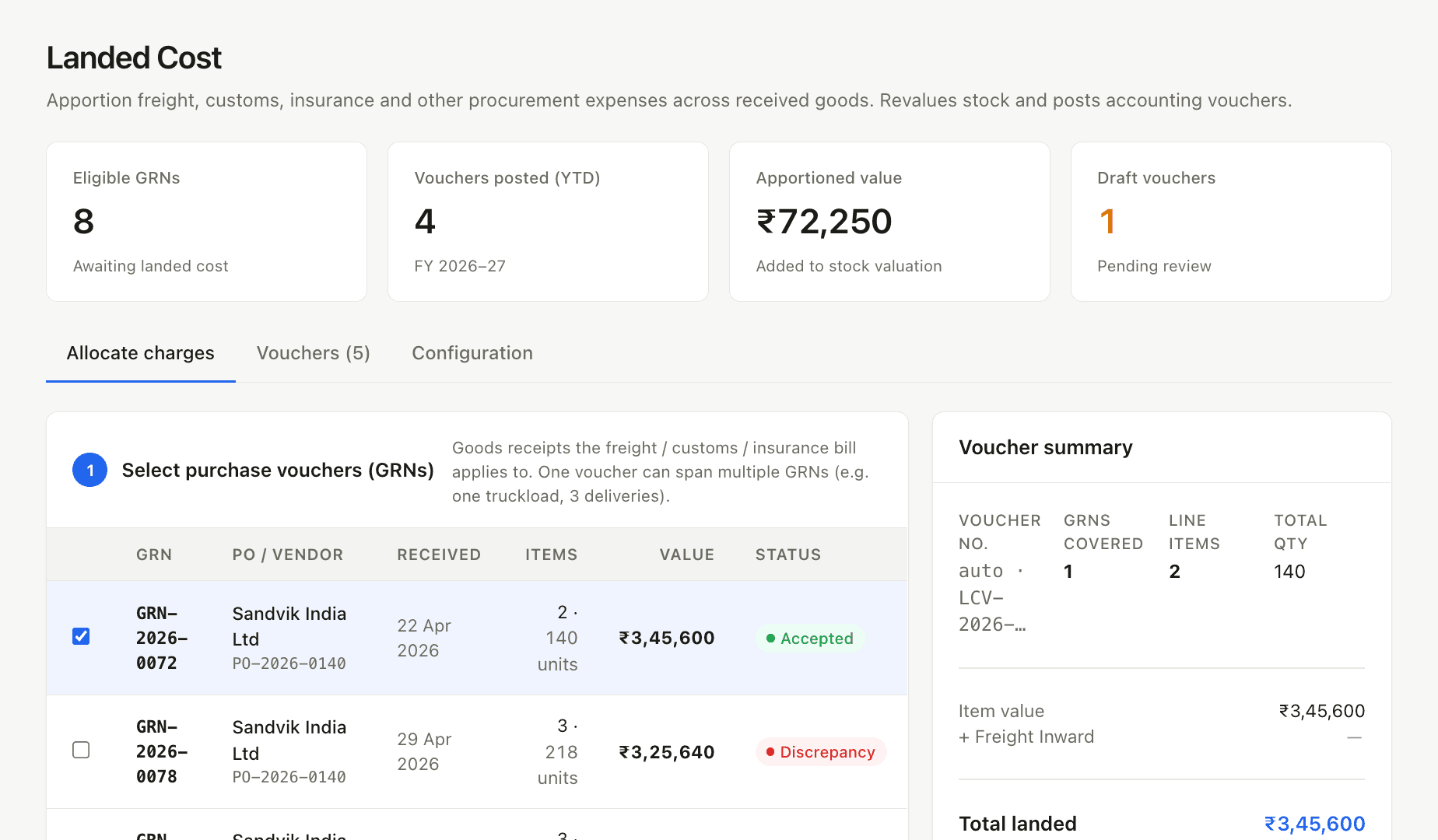This screenshot has height=840, width=1438.
Task: Click the PO-2026-0140 reference under GRN-2026-0072
Action: click(x=289, y=663)
